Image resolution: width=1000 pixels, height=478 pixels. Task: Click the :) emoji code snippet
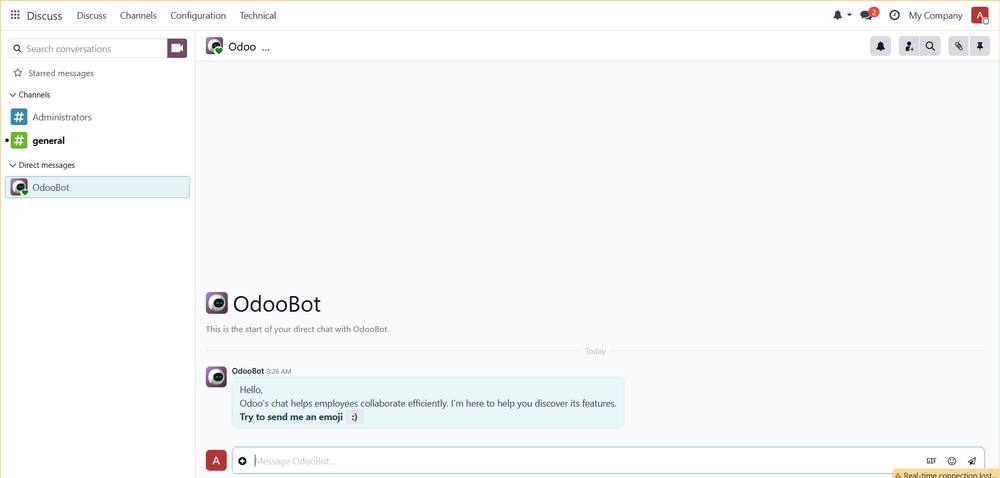pyautogui.click(x=355, y=417)
